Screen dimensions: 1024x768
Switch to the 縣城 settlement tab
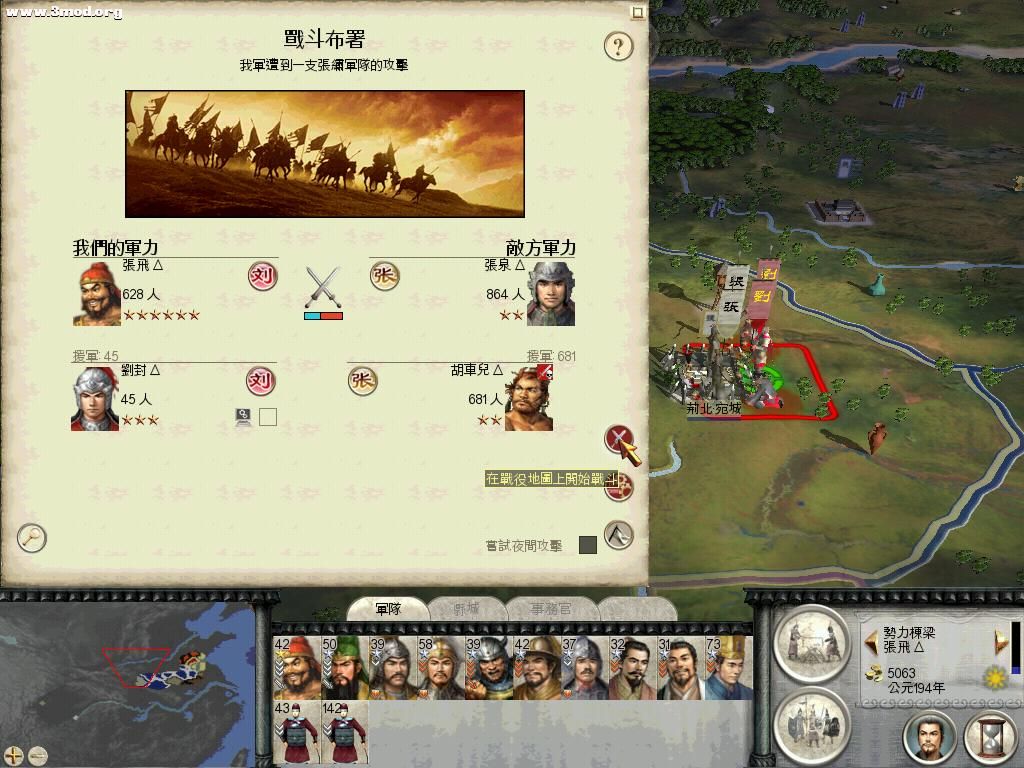[466, 609]
